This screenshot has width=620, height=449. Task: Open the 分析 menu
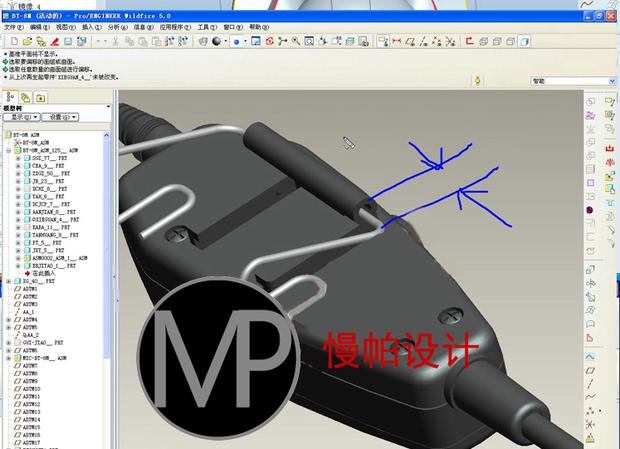click(x=113, y=27)
